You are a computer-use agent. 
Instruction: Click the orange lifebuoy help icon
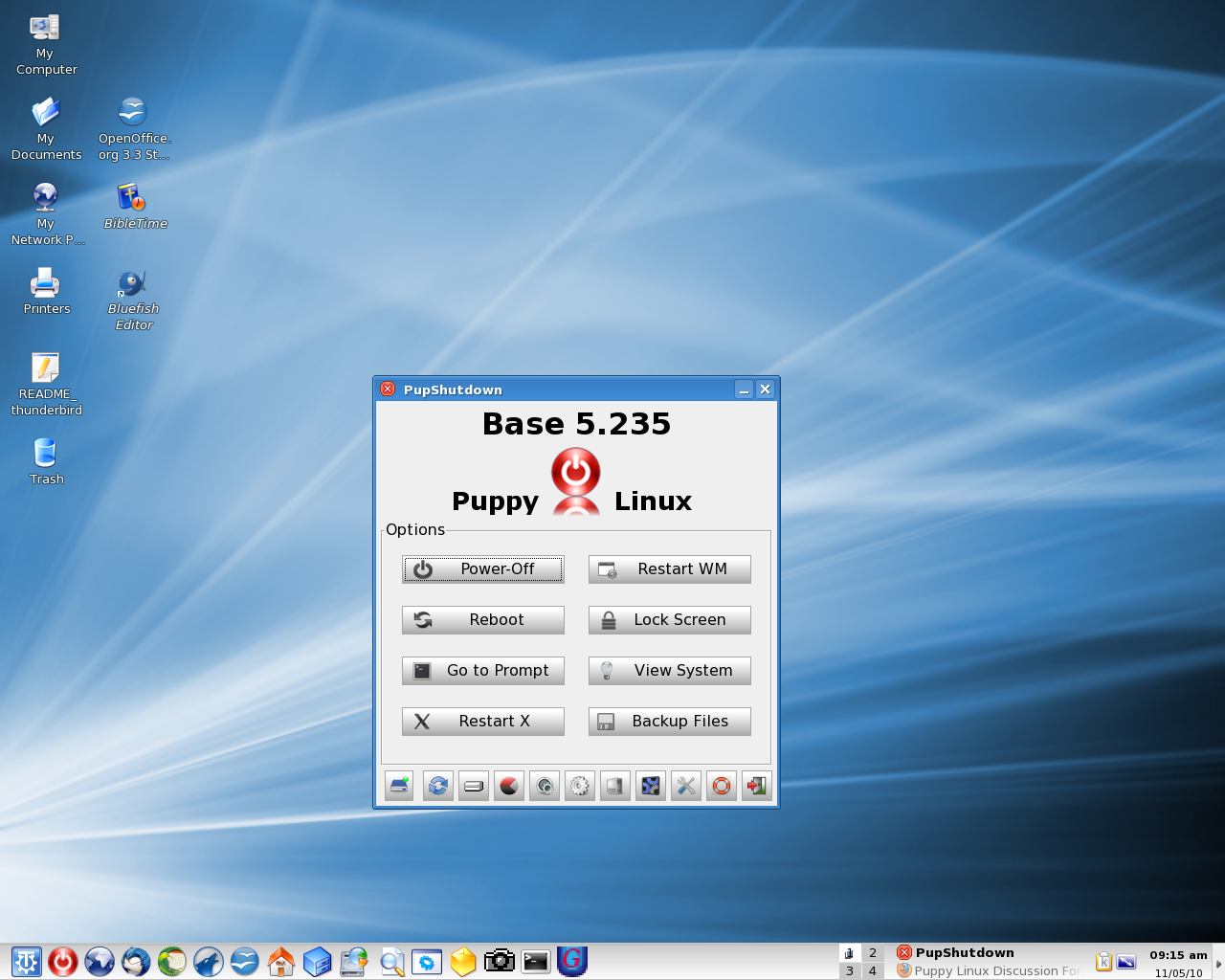pos(722,786)
